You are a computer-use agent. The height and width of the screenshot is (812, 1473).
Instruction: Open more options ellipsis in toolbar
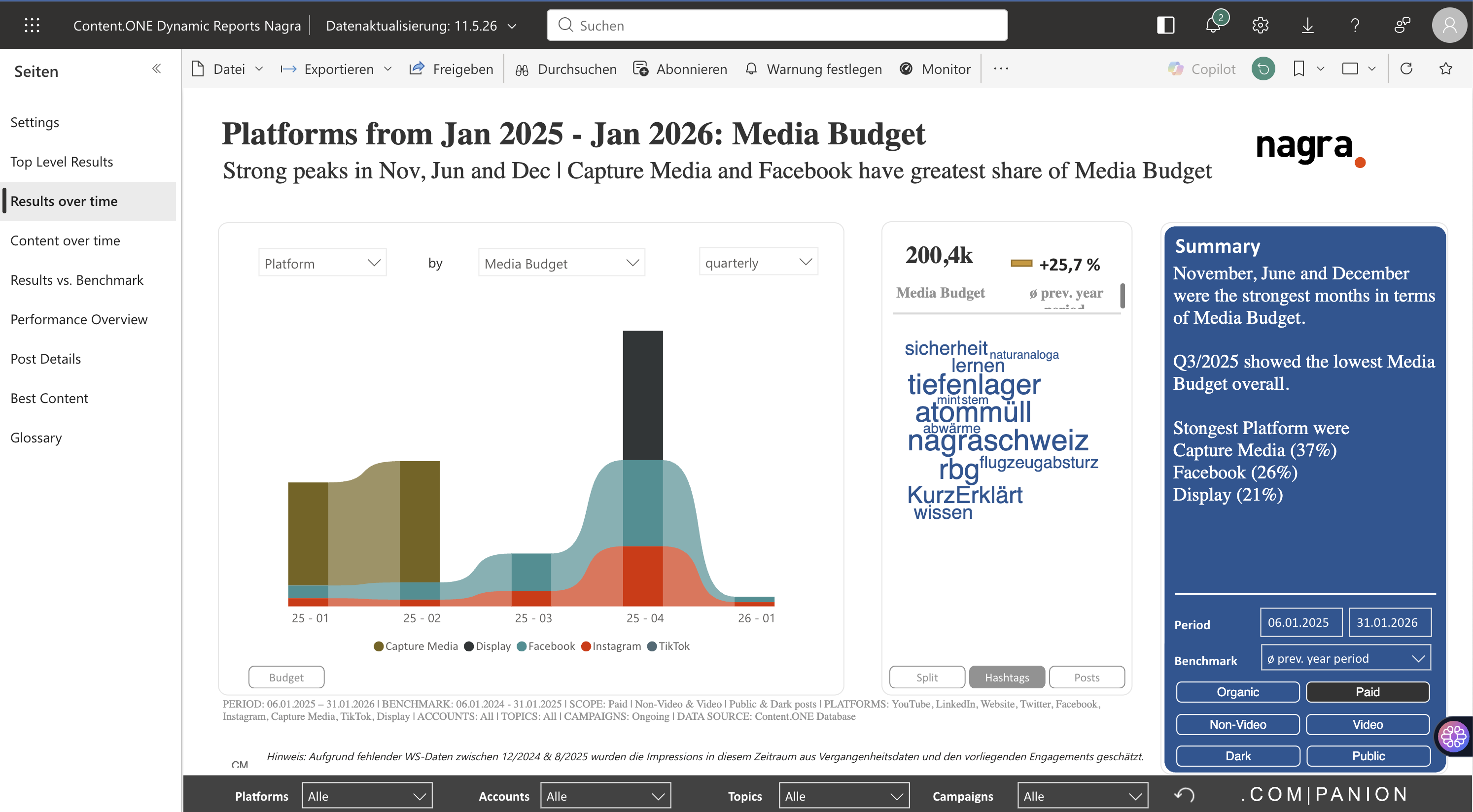coord(1001,69)
